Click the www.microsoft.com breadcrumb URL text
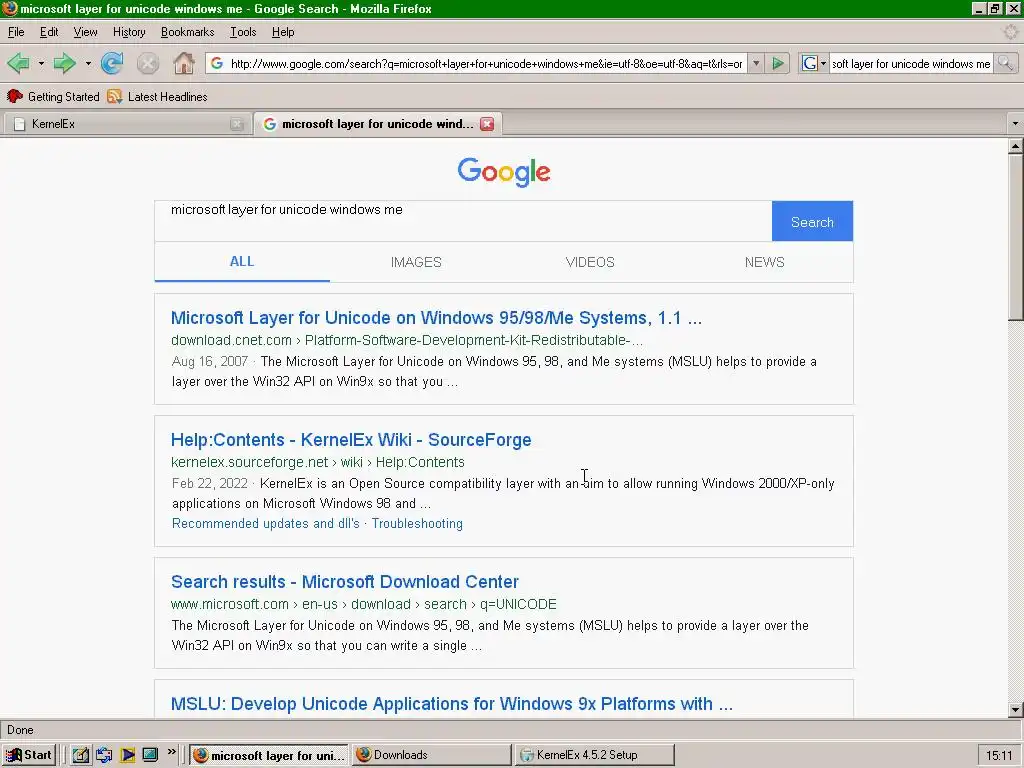 coord(364,604)
